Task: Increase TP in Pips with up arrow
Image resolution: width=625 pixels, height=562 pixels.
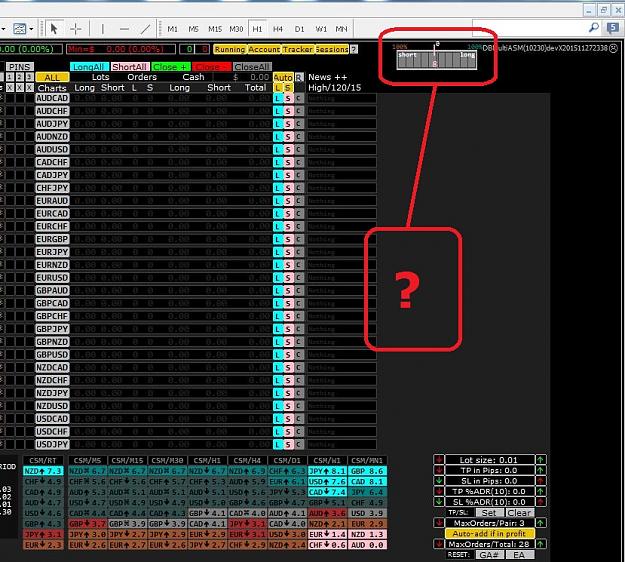Action: [540, 470]
